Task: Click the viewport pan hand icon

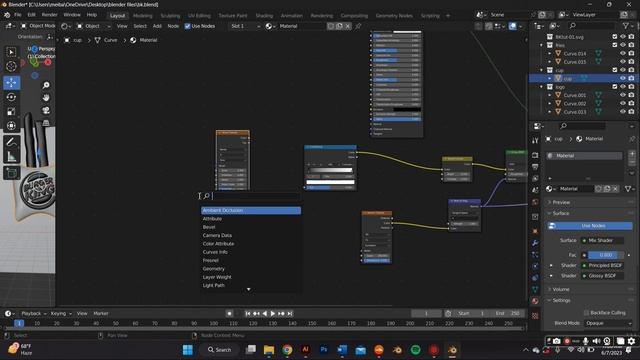Action: click(x=46, y=98)
